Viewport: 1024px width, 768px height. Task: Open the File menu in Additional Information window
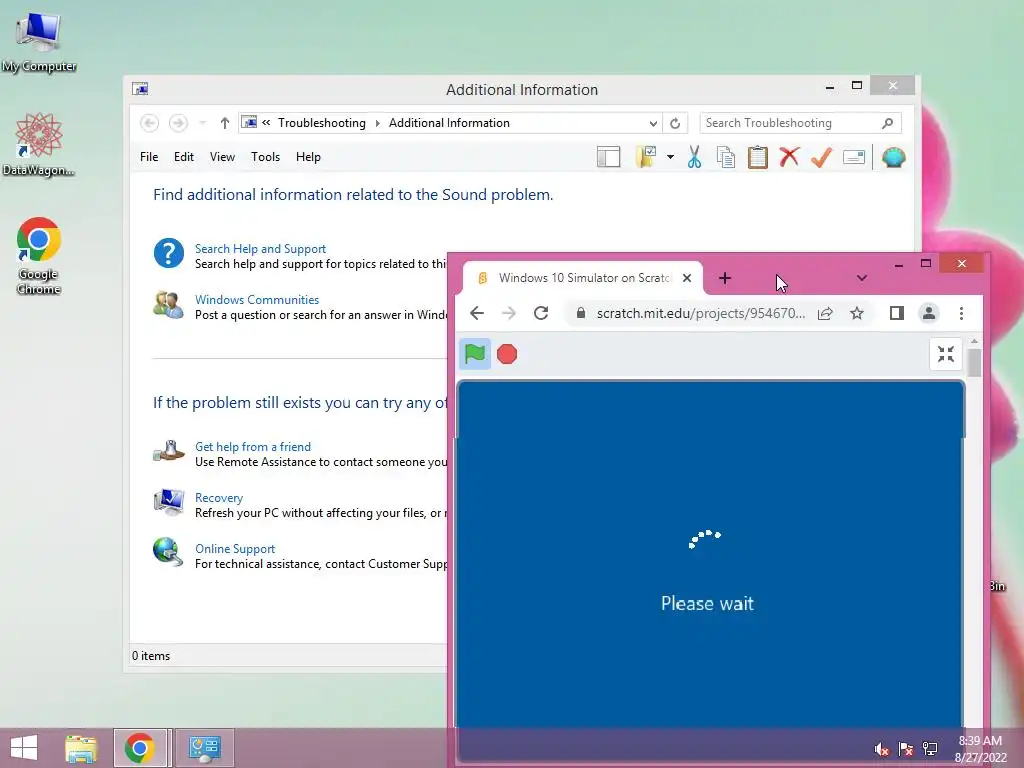point(149,157)
